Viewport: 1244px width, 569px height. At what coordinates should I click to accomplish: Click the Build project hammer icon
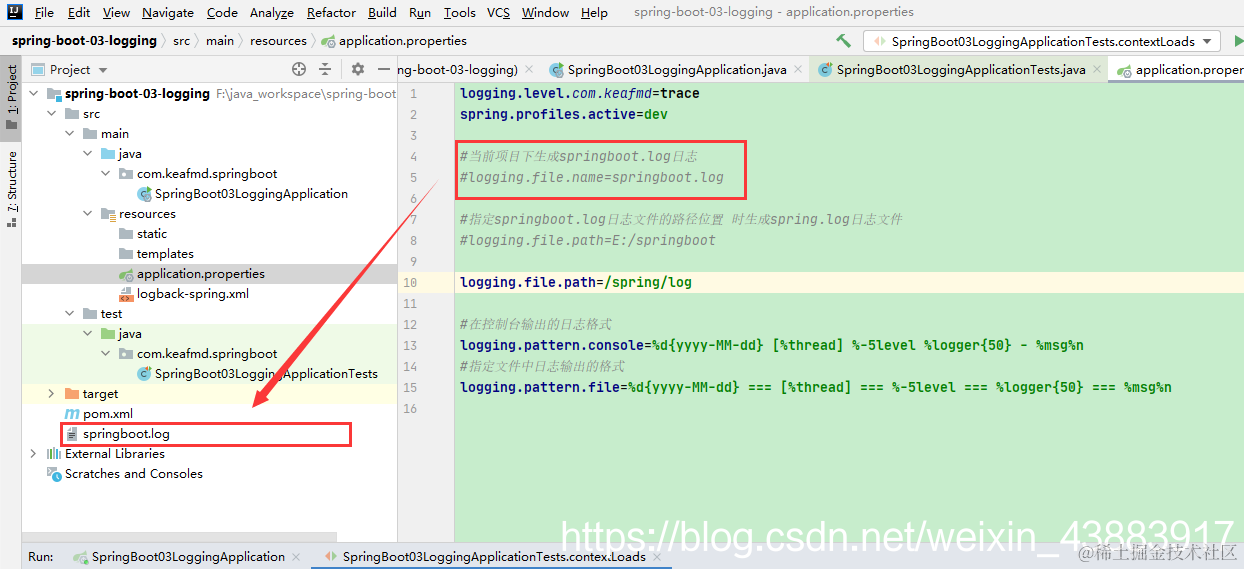(x=843, y=41)
